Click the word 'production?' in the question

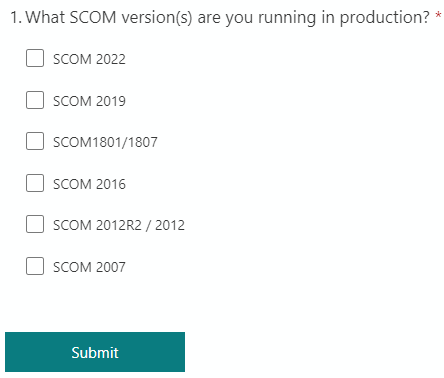[385, 18]
